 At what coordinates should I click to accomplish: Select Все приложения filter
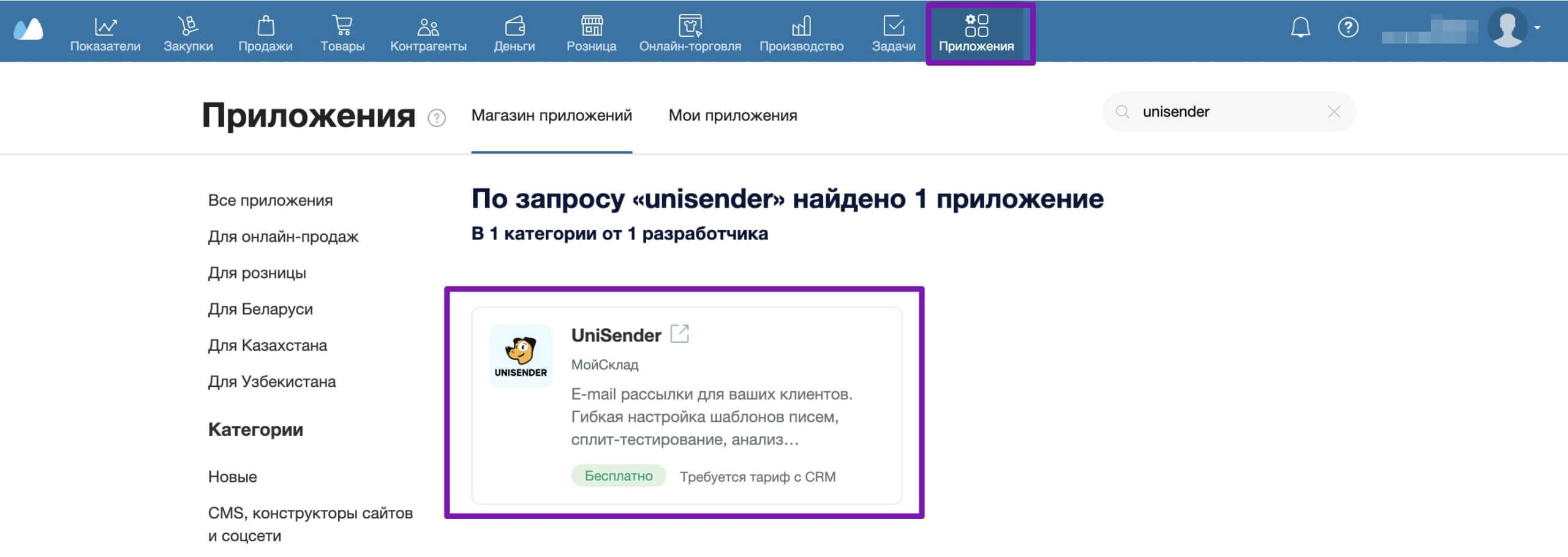click(x=270, y=200)
